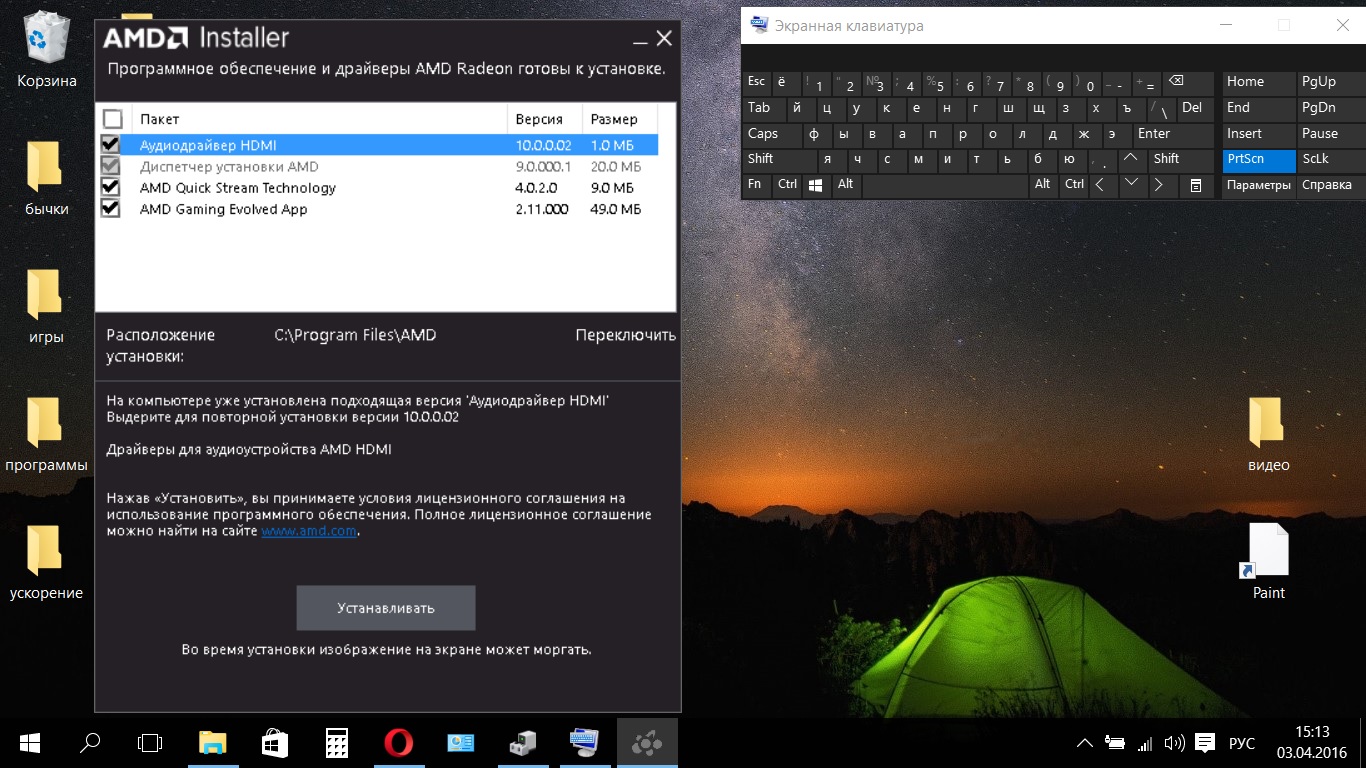Tap the PrtScn key on on-screen keyboard
Viewport: 1366px width, 768px height.
tap(1259, 159)
